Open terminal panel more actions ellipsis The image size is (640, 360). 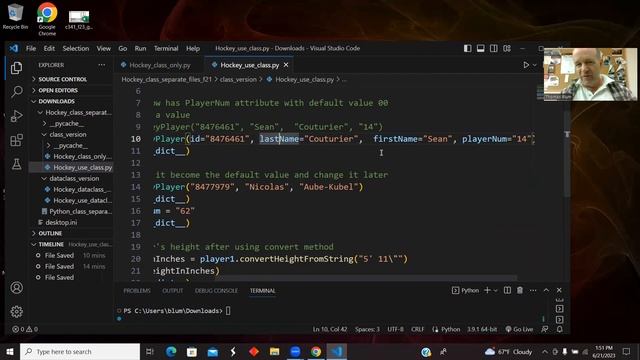coord(533,290)
